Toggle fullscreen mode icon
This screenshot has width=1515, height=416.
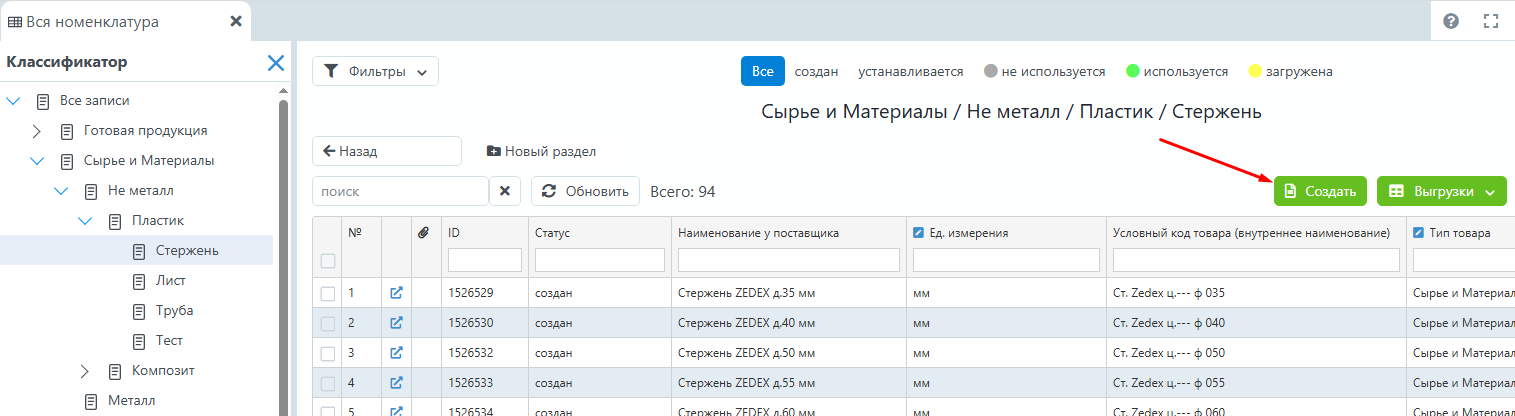[x=1491, y=21]
